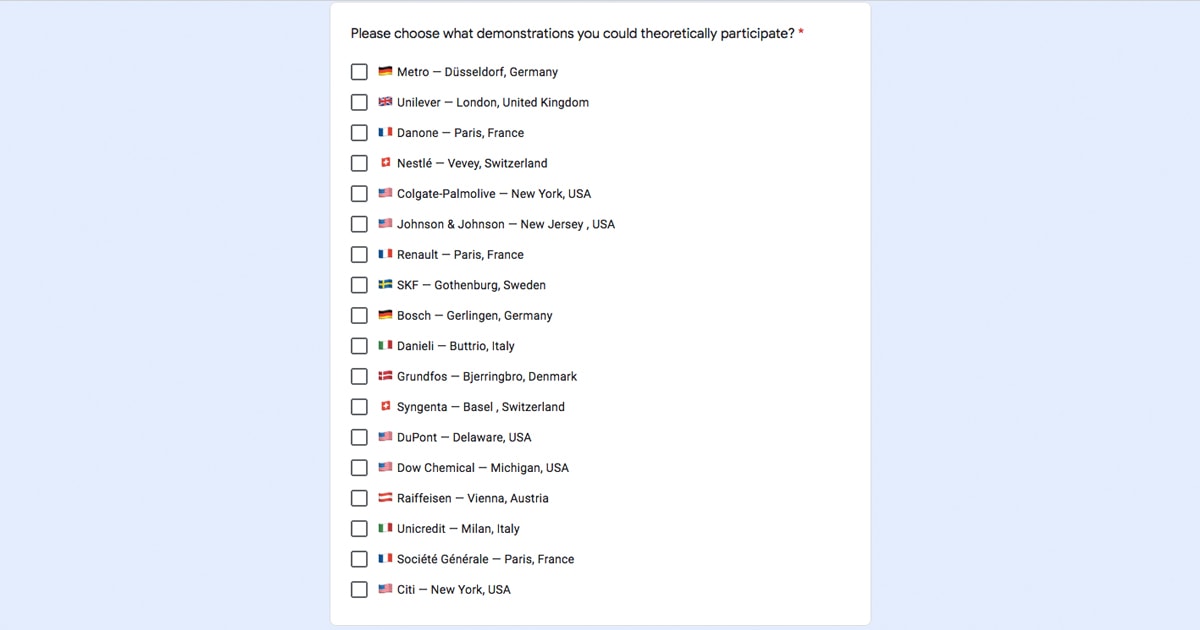Tick the Syngenta — Basel, Switzerland checkbox
The height and width of the screenshot is (630, 1200).
pyautogui.click(x=359, y=407)
